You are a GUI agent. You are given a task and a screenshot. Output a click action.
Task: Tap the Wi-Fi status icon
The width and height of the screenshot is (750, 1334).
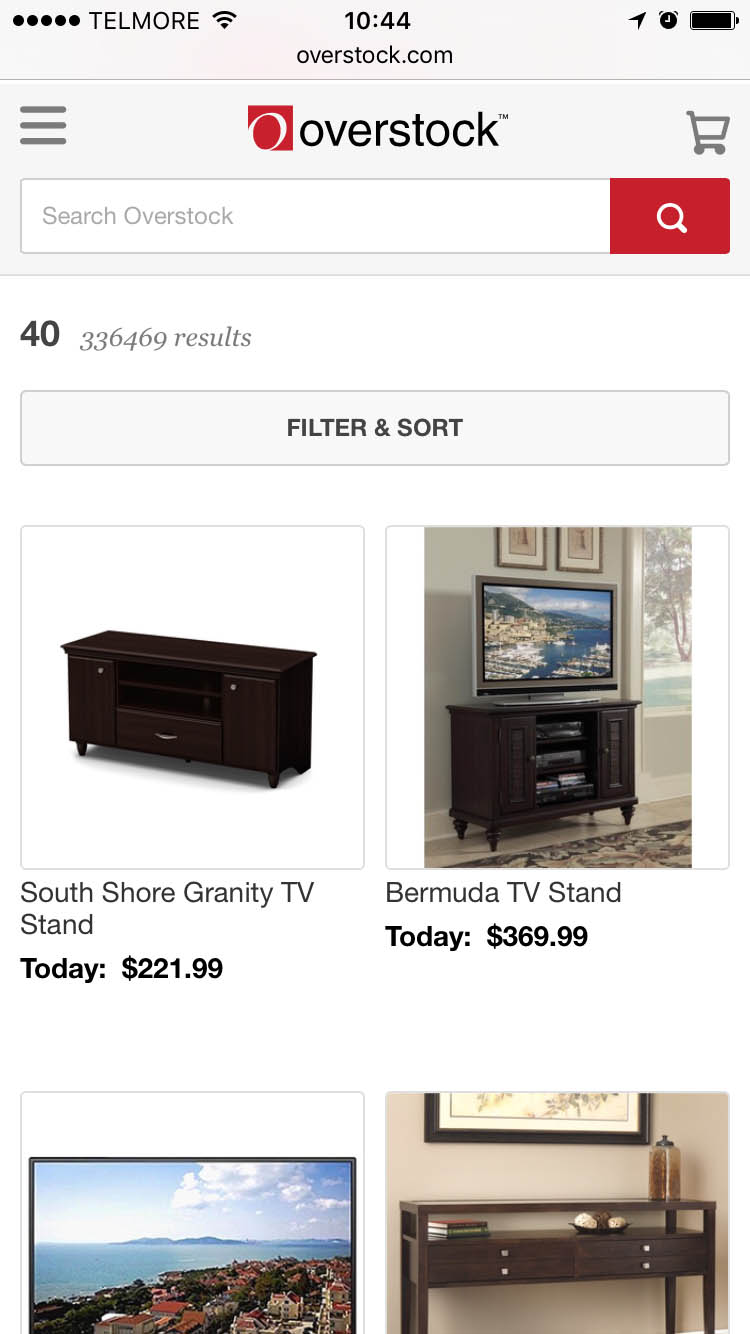[225, 20]
